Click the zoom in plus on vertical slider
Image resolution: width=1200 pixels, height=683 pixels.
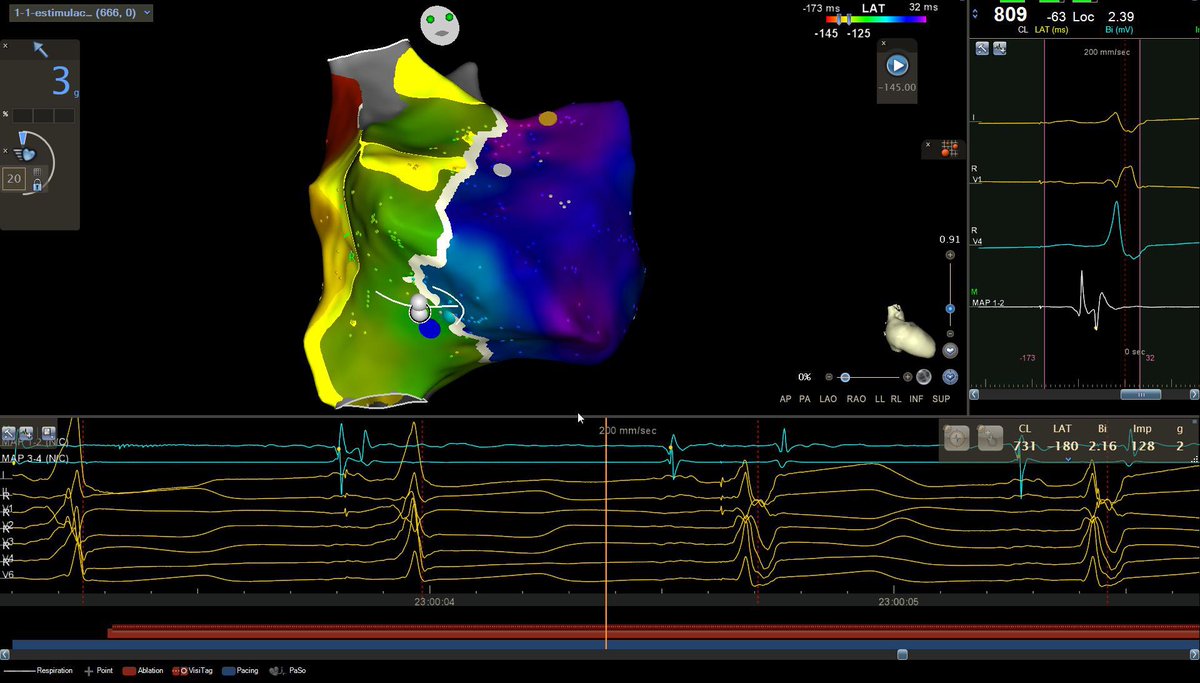[950, 254]
